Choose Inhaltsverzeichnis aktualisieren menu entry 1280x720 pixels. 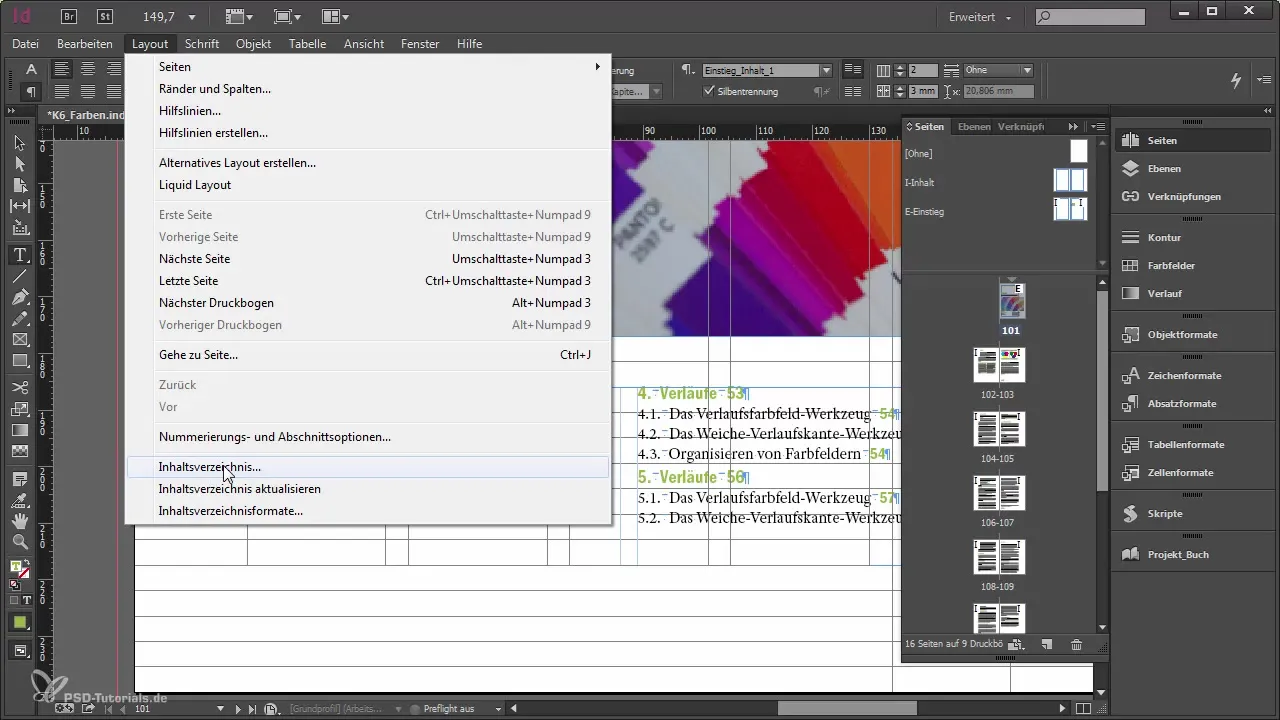click(x=368, y=489)
